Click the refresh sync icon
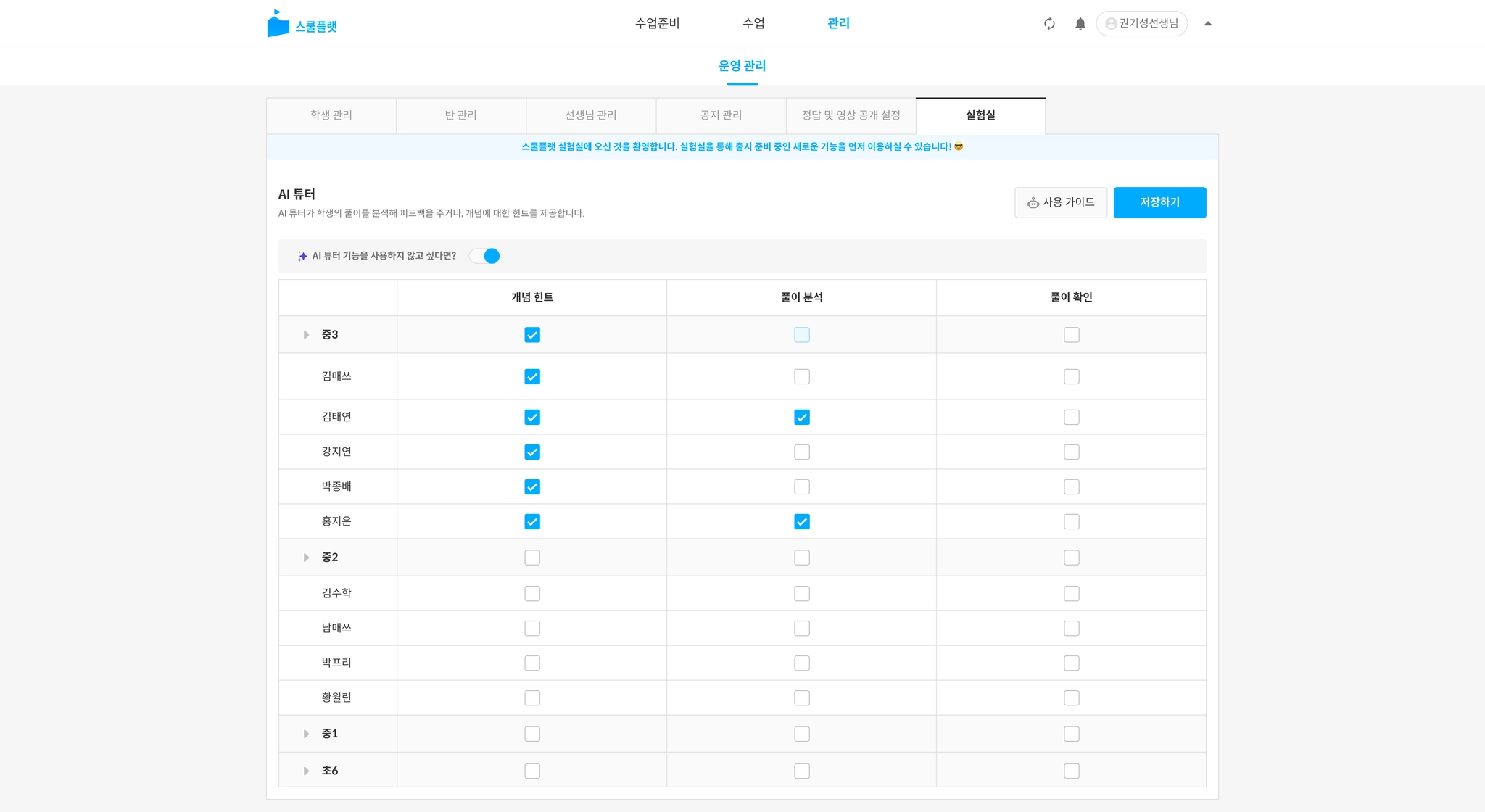Viewport: 1485px width, 812px height. (1049, 24)
